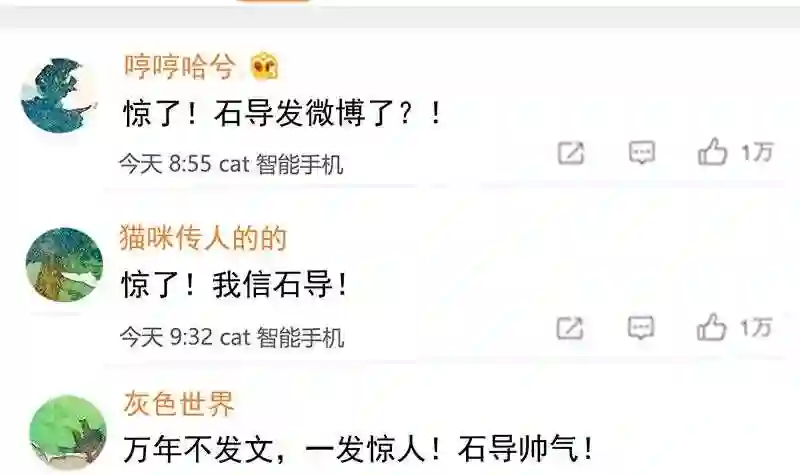Like the comment by 哼哼哈兮
800x475 pixels.
click(712, 152)
